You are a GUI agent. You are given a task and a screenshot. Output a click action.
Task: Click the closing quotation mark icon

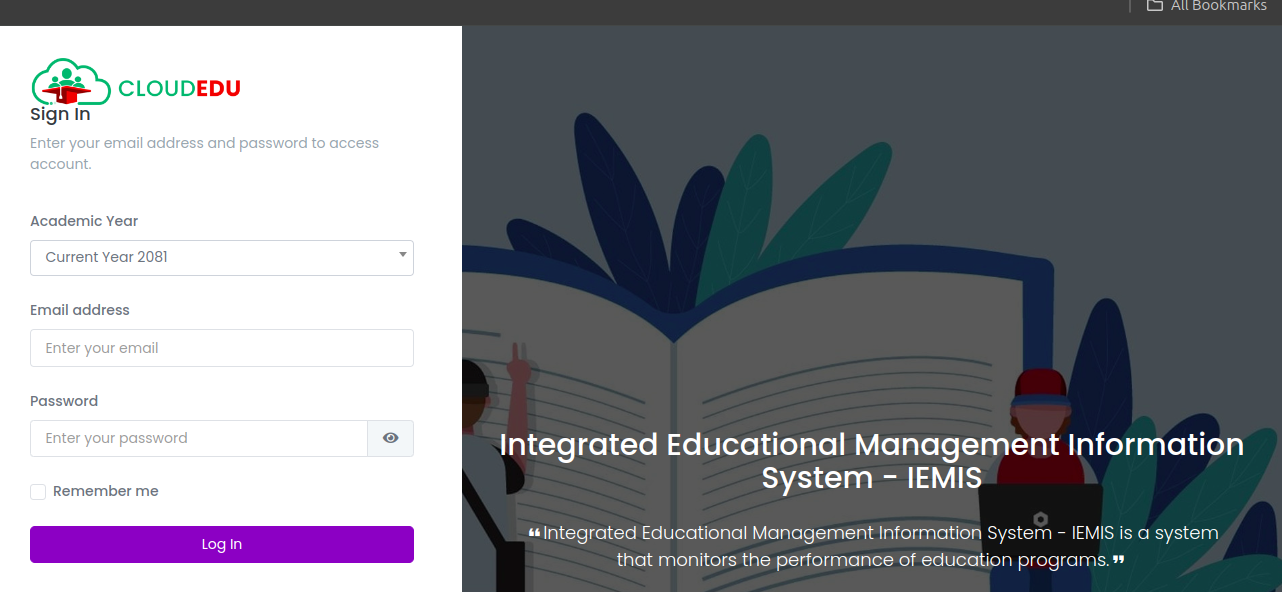1118,560
